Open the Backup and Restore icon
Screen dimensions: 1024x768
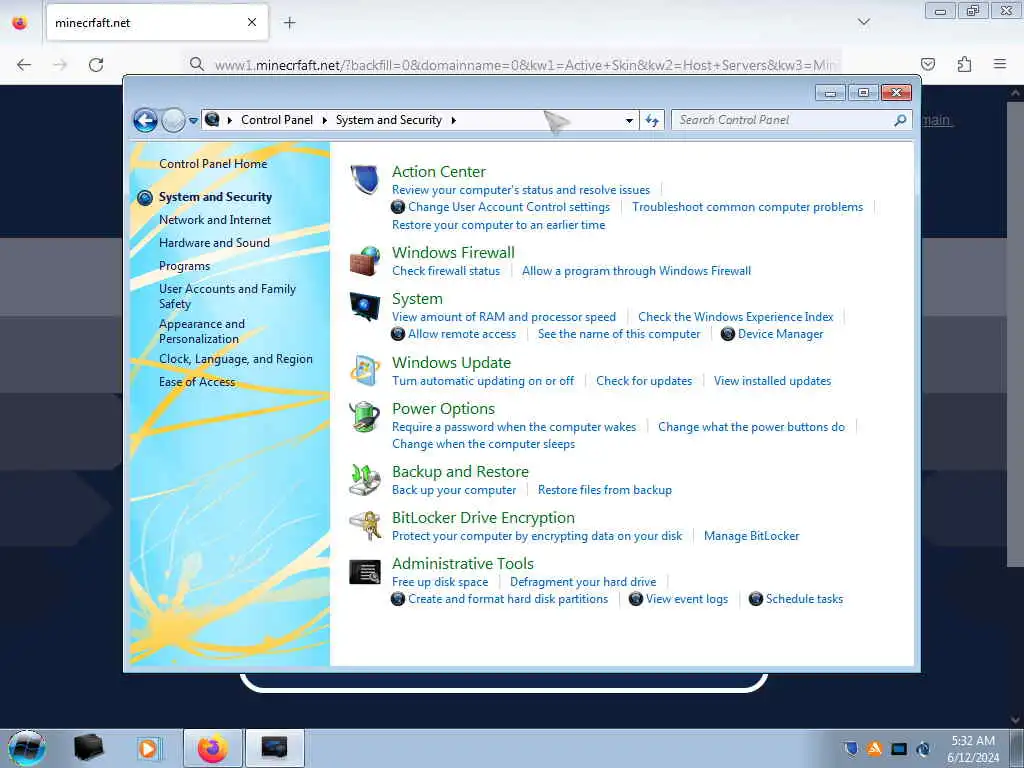coord(364,480)
